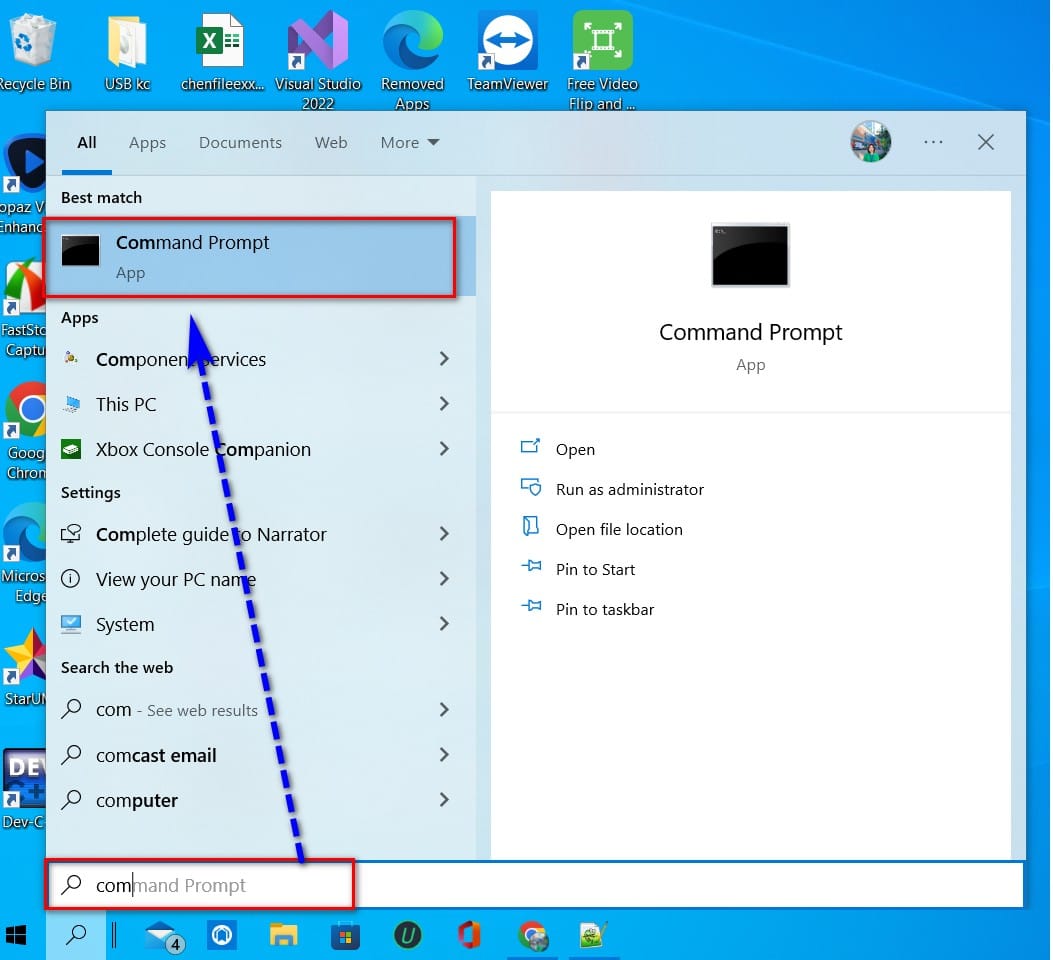Expand the View your PC name chevron

click(444, 579)
